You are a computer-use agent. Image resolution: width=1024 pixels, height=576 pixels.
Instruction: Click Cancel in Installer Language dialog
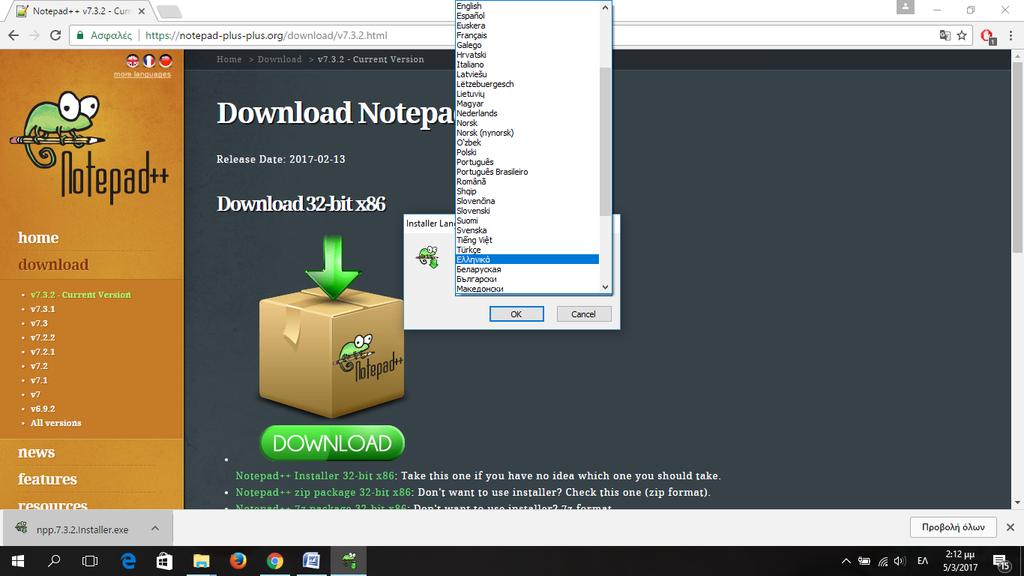(583, 314)
